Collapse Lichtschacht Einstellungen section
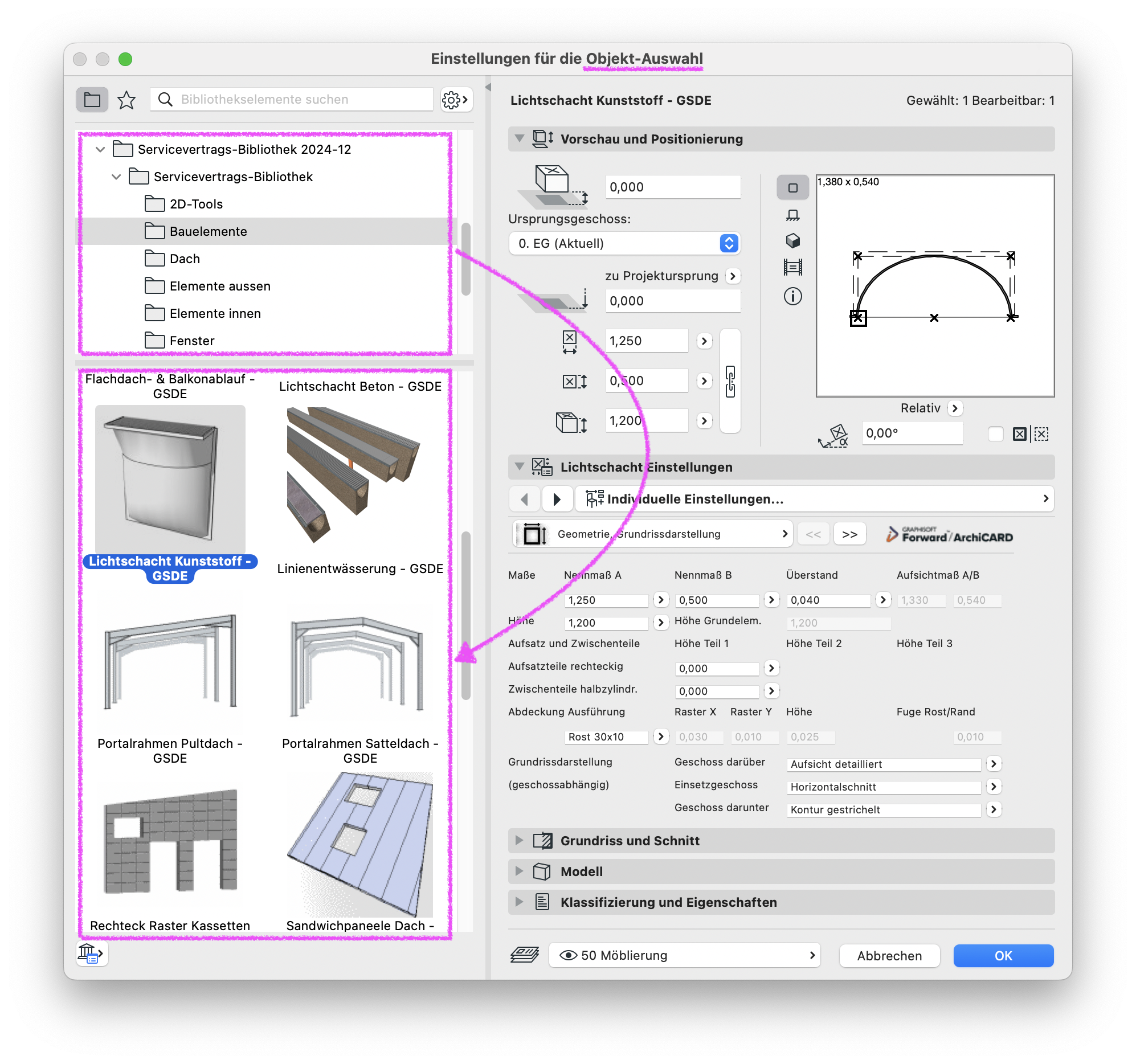 pyautogui.click(x=520, y=466)
